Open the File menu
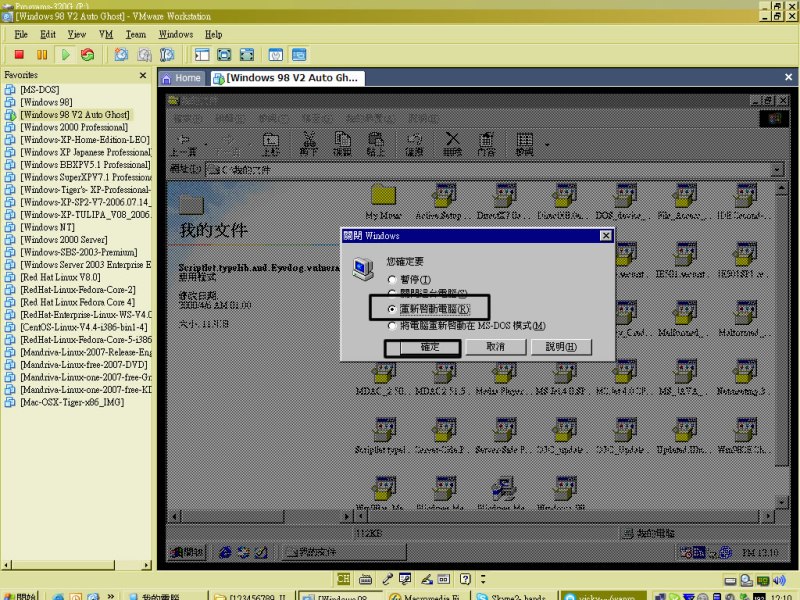 (21, 35)
